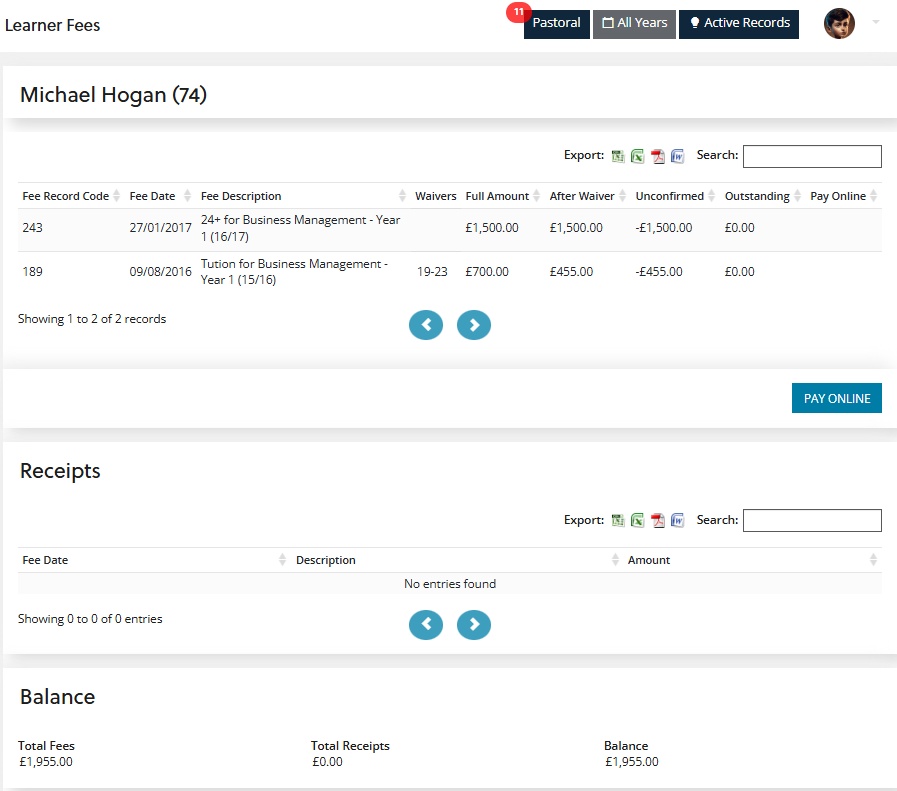Click the user profile avatar

(839, 23)
